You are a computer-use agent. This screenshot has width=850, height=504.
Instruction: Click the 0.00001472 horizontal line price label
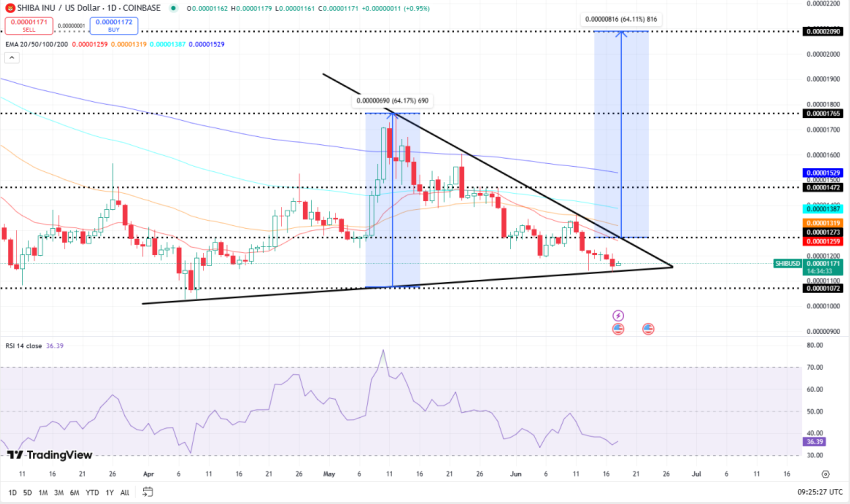coord(823,188)
